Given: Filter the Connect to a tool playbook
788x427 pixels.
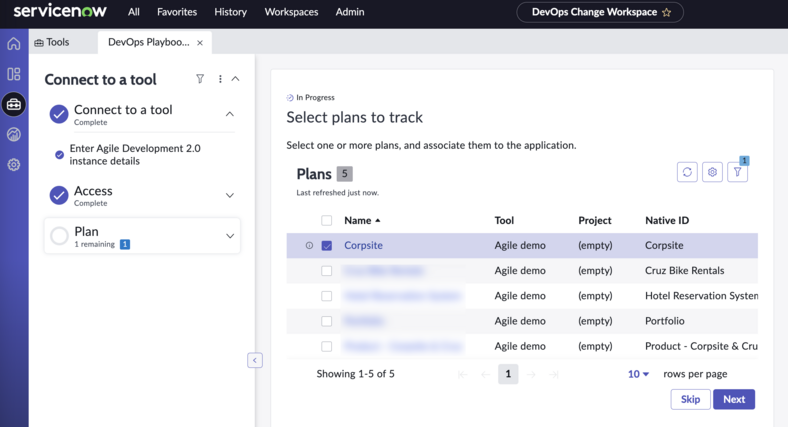Looking at the screenshot, I should click(x=200, y=79).
